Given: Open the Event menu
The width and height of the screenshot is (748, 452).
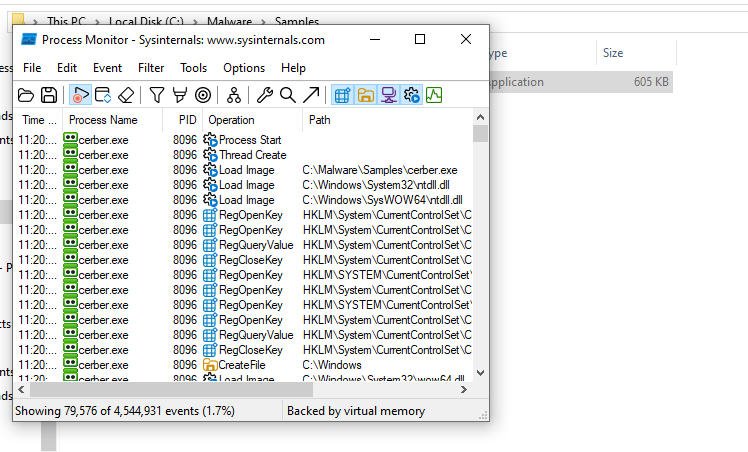Looking at the screenshot, I should coord(107,68).
